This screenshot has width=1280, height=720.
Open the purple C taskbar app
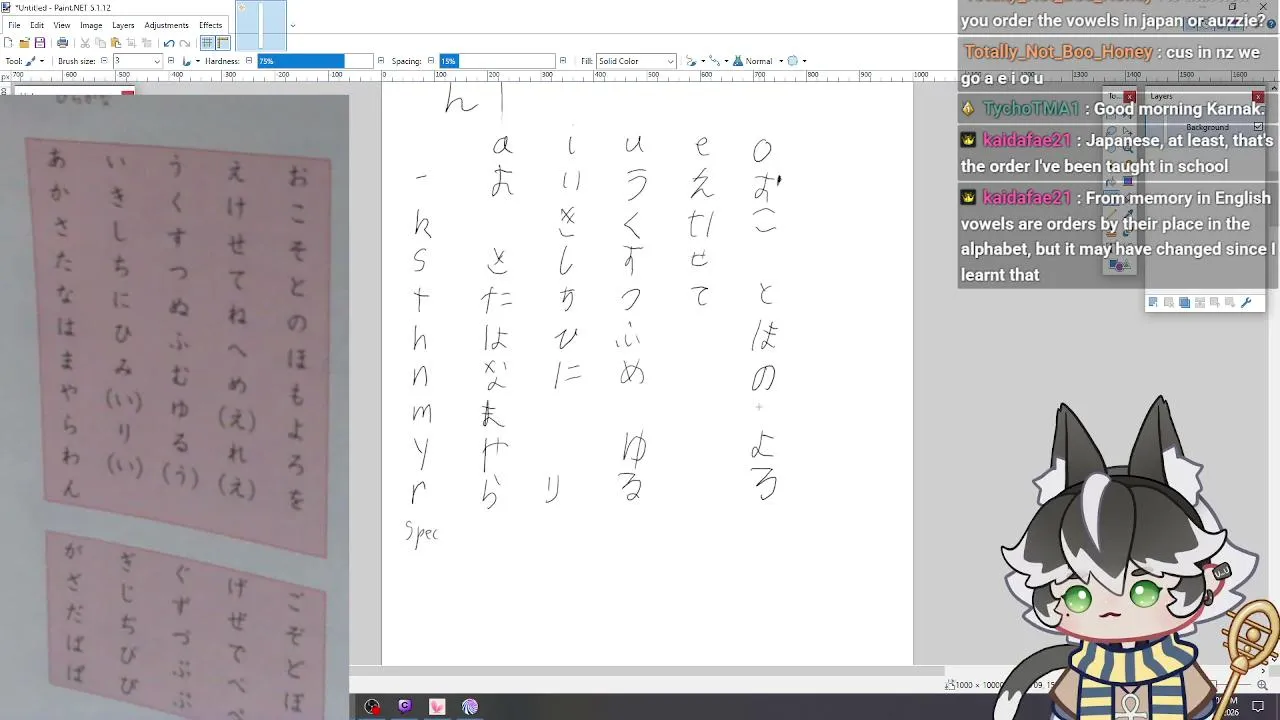[405, 707]
